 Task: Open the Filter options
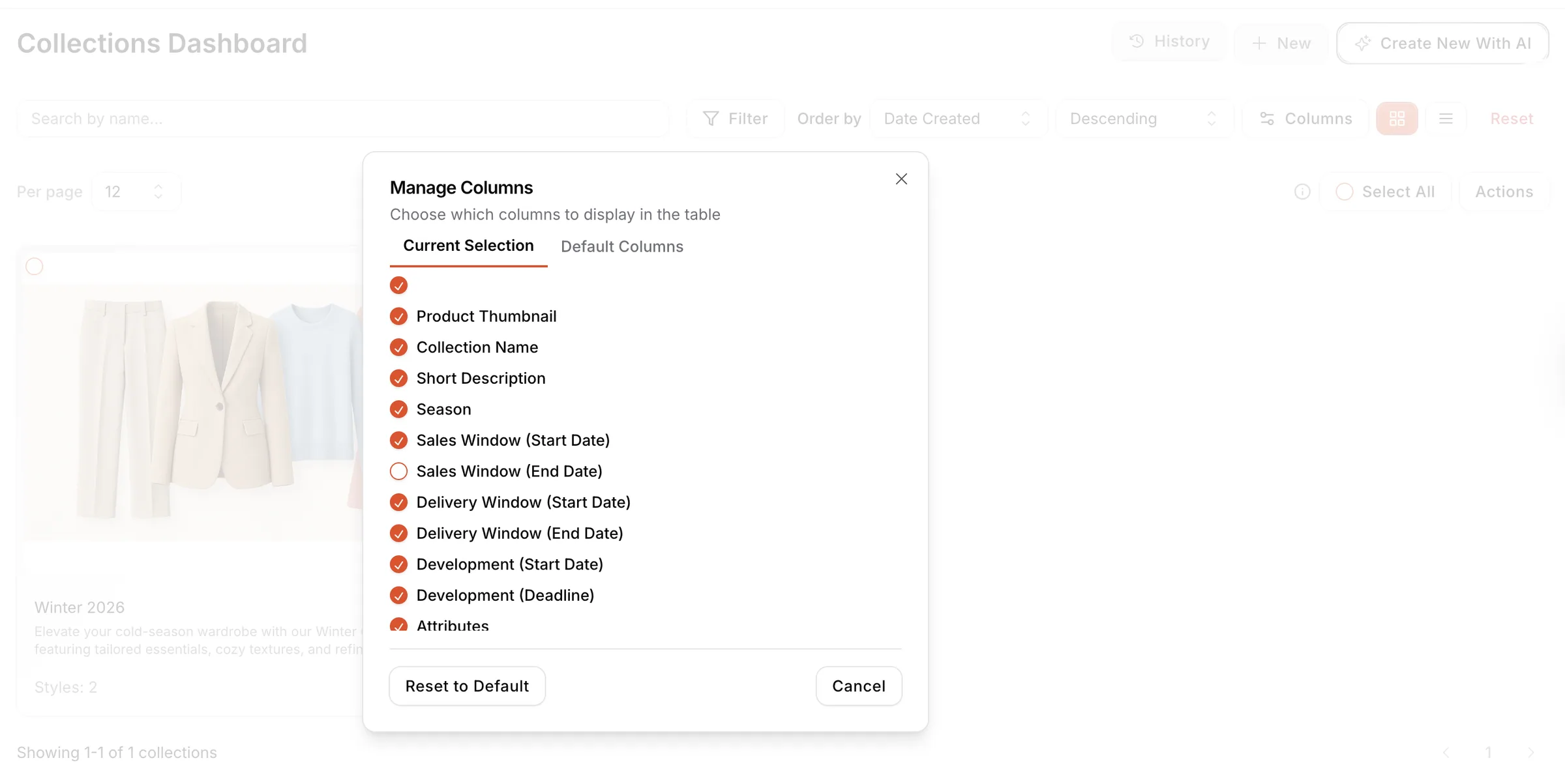point(735,119)
